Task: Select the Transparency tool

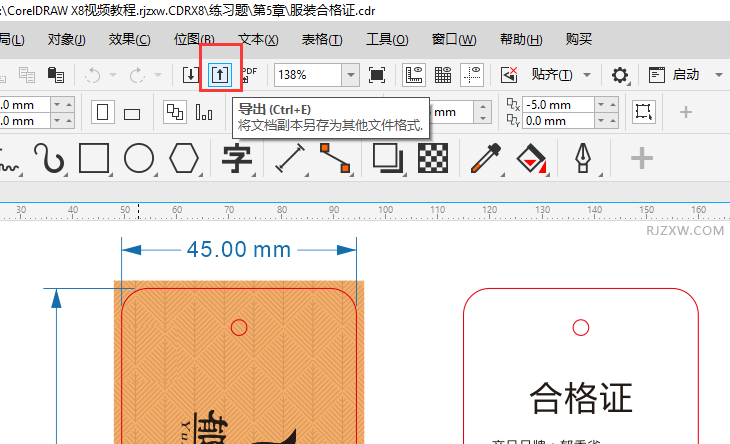Action: pos(433,159)
